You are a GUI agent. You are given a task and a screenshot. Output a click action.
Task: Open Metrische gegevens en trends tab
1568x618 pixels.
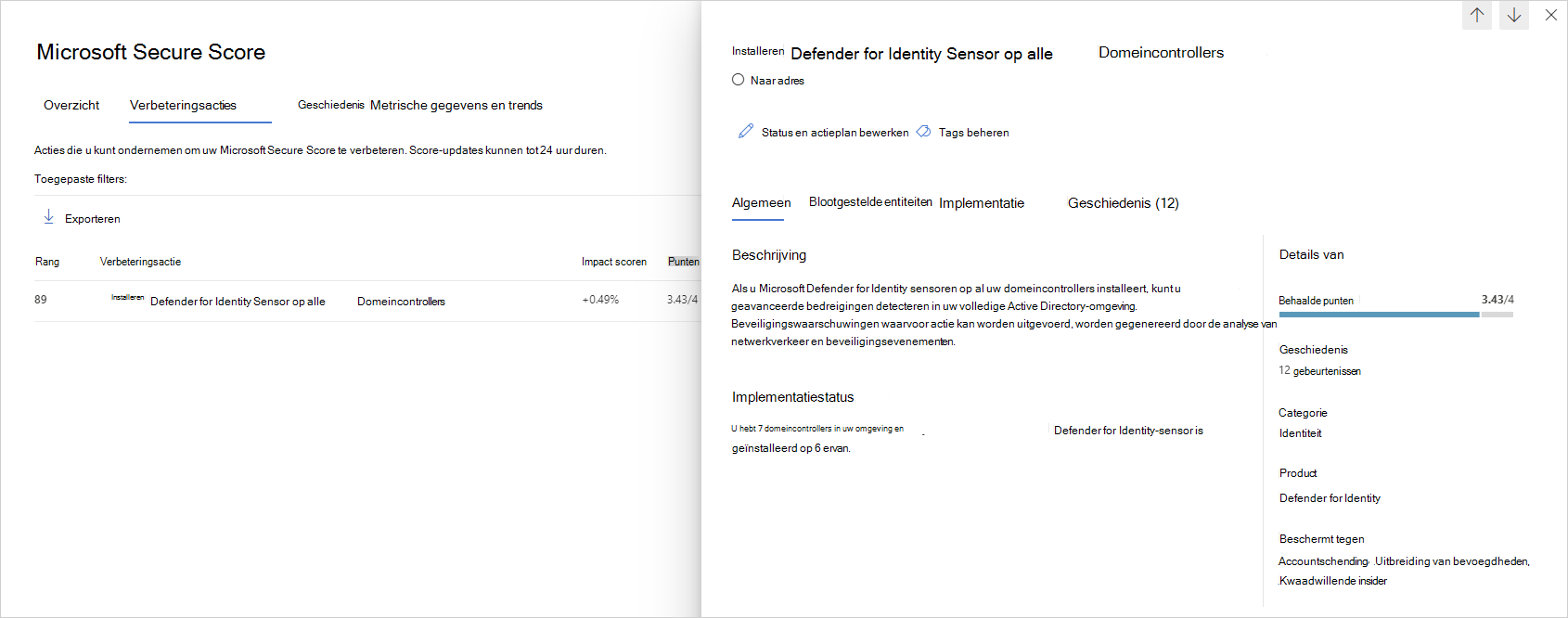click(x=456, y=105)
